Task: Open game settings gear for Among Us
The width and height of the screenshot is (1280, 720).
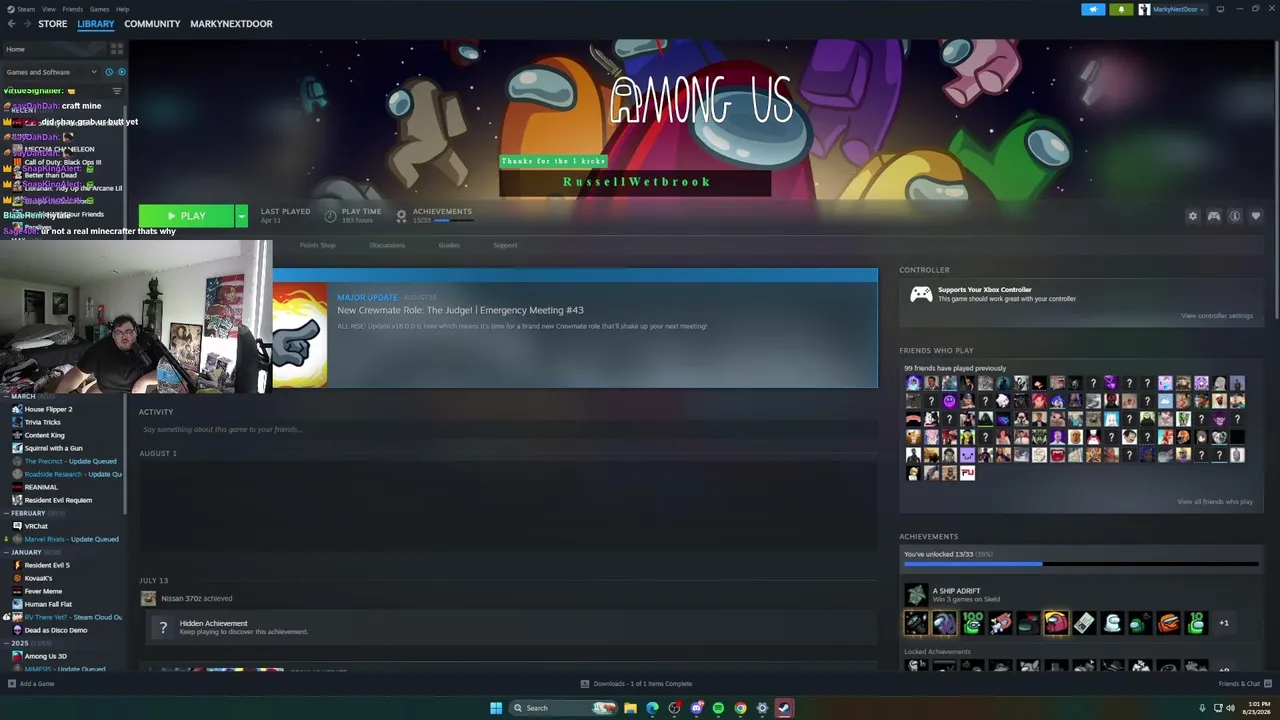Action: pos(1192,216)
